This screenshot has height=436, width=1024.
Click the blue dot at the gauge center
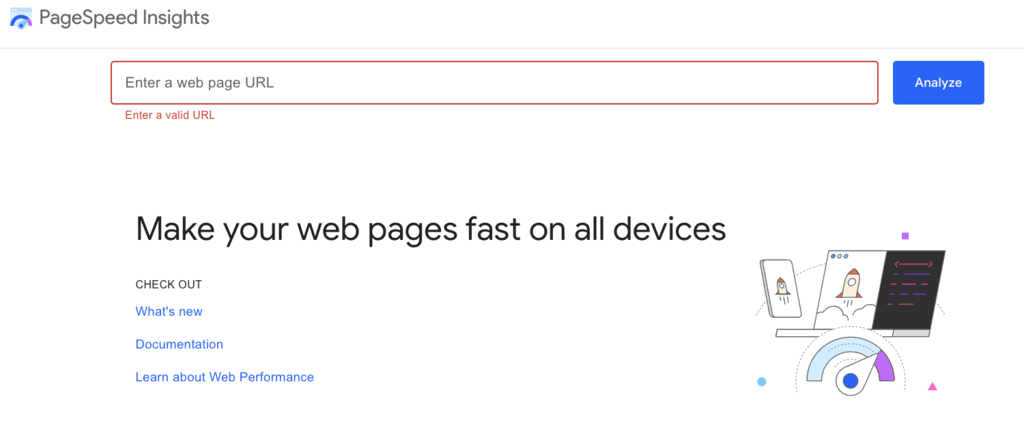[851, 381]
